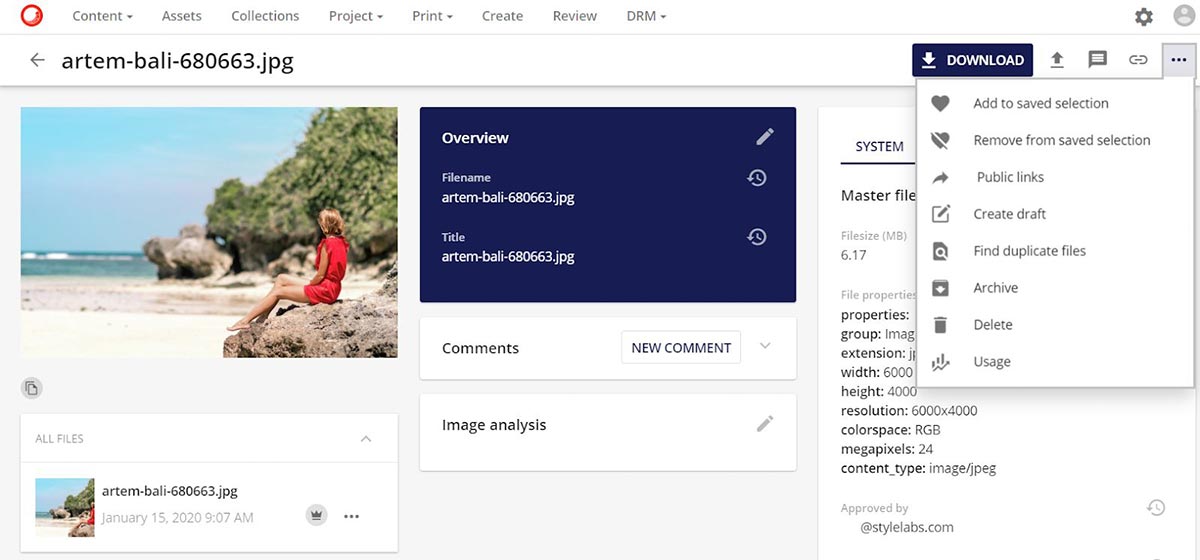1200x560 pixels.
Task: Click the upload icon beside Download
Action: coord(1057,60)
